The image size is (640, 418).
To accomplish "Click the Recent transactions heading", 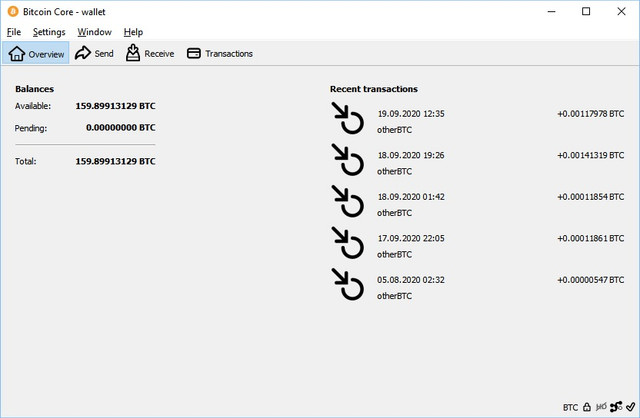I will (x=374, y=89).
